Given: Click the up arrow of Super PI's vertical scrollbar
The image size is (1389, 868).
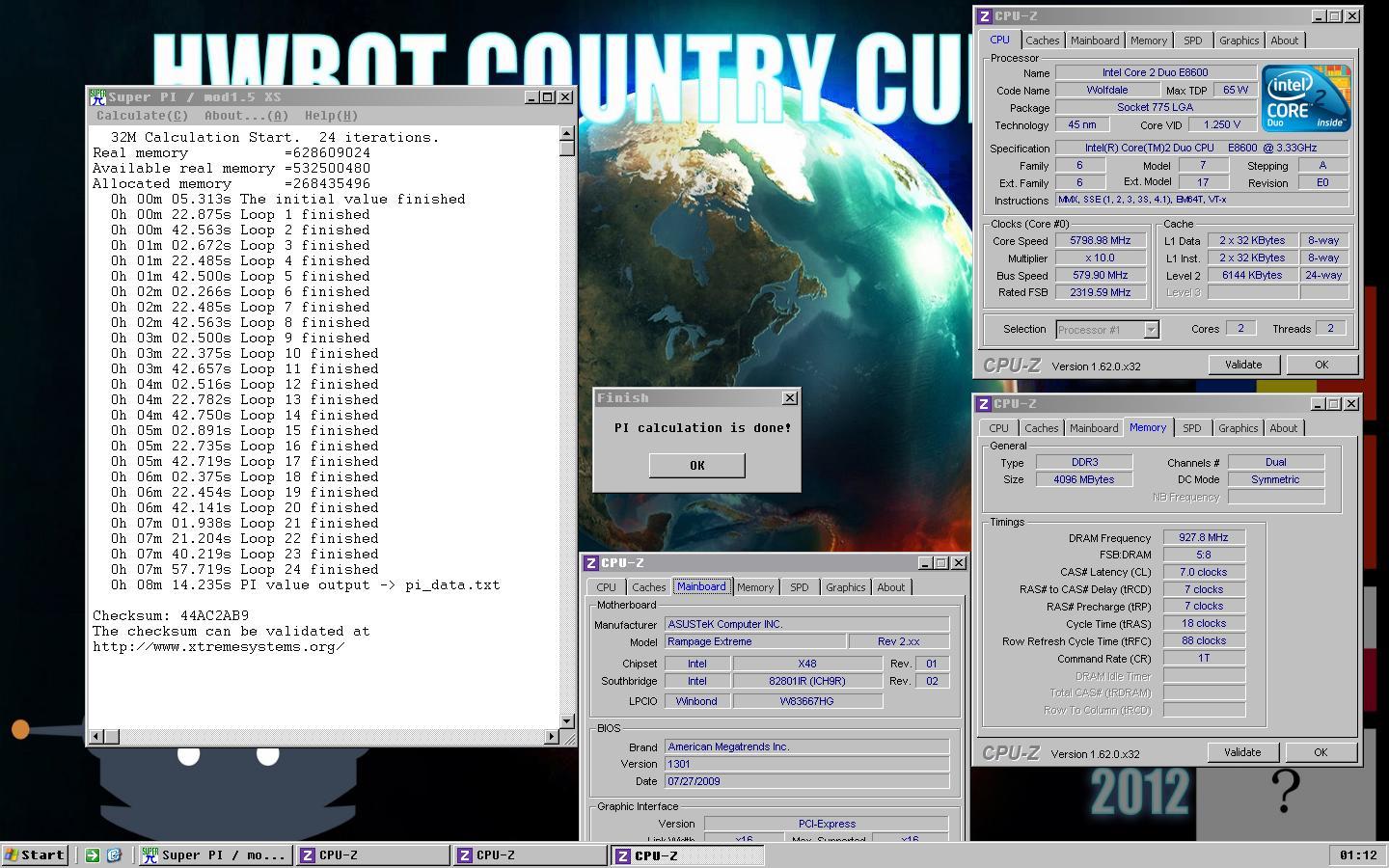Looking at the screenshot, I should click(566, 133).
